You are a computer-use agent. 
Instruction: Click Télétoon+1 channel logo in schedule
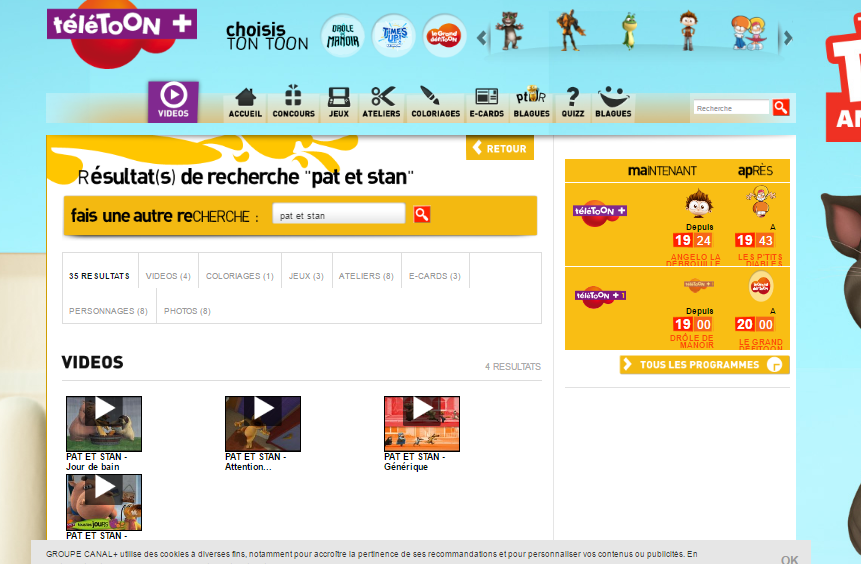click(600, 297)
